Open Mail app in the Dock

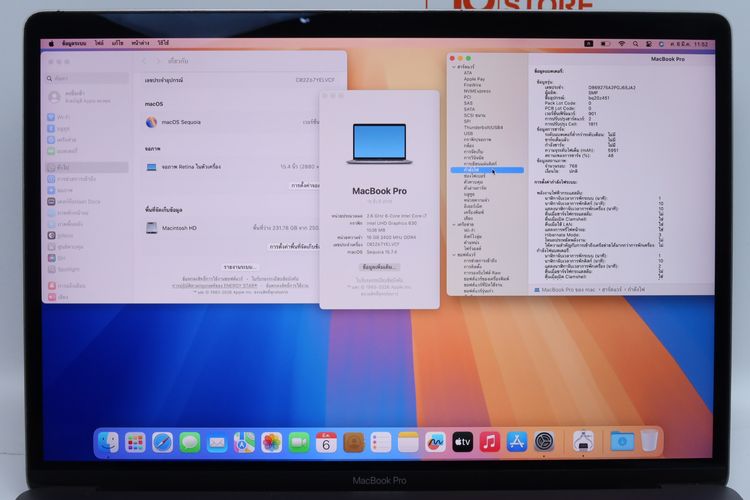click(x=217, y=443)
